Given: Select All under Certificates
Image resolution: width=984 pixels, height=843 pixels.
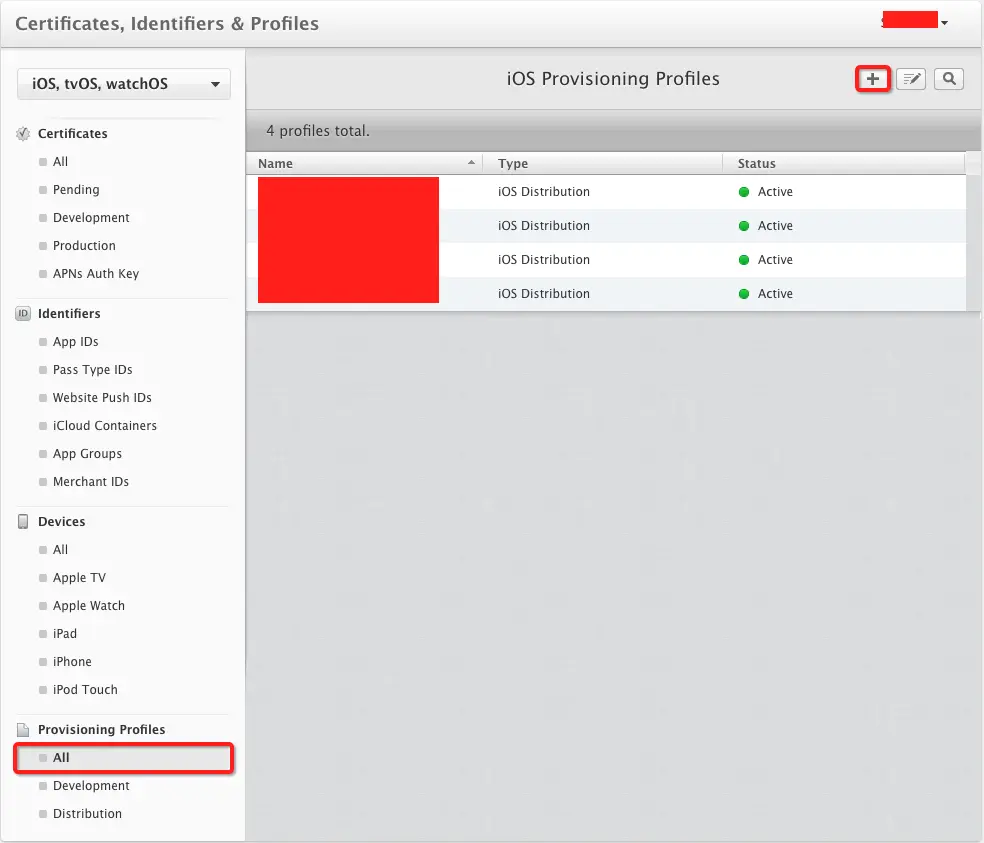Looking at the screenshot, I should pos(60,162).
